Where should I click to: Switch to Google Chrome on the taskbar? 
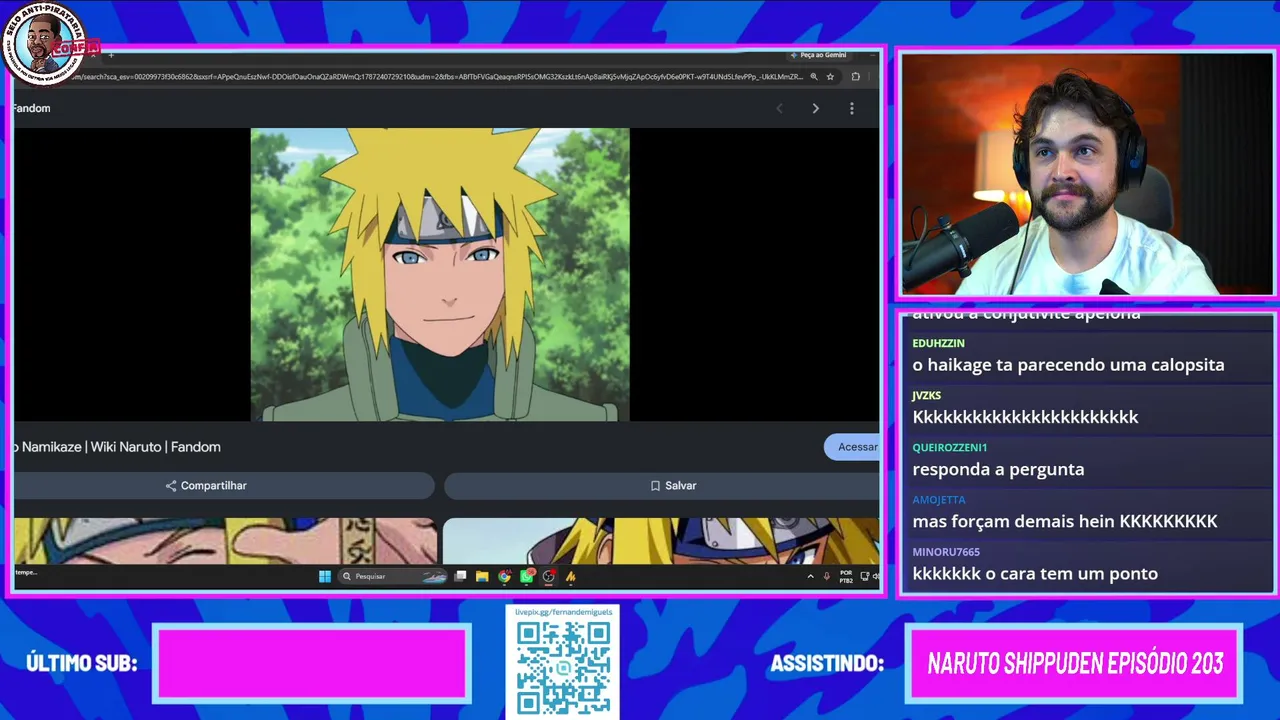[504, 576]
